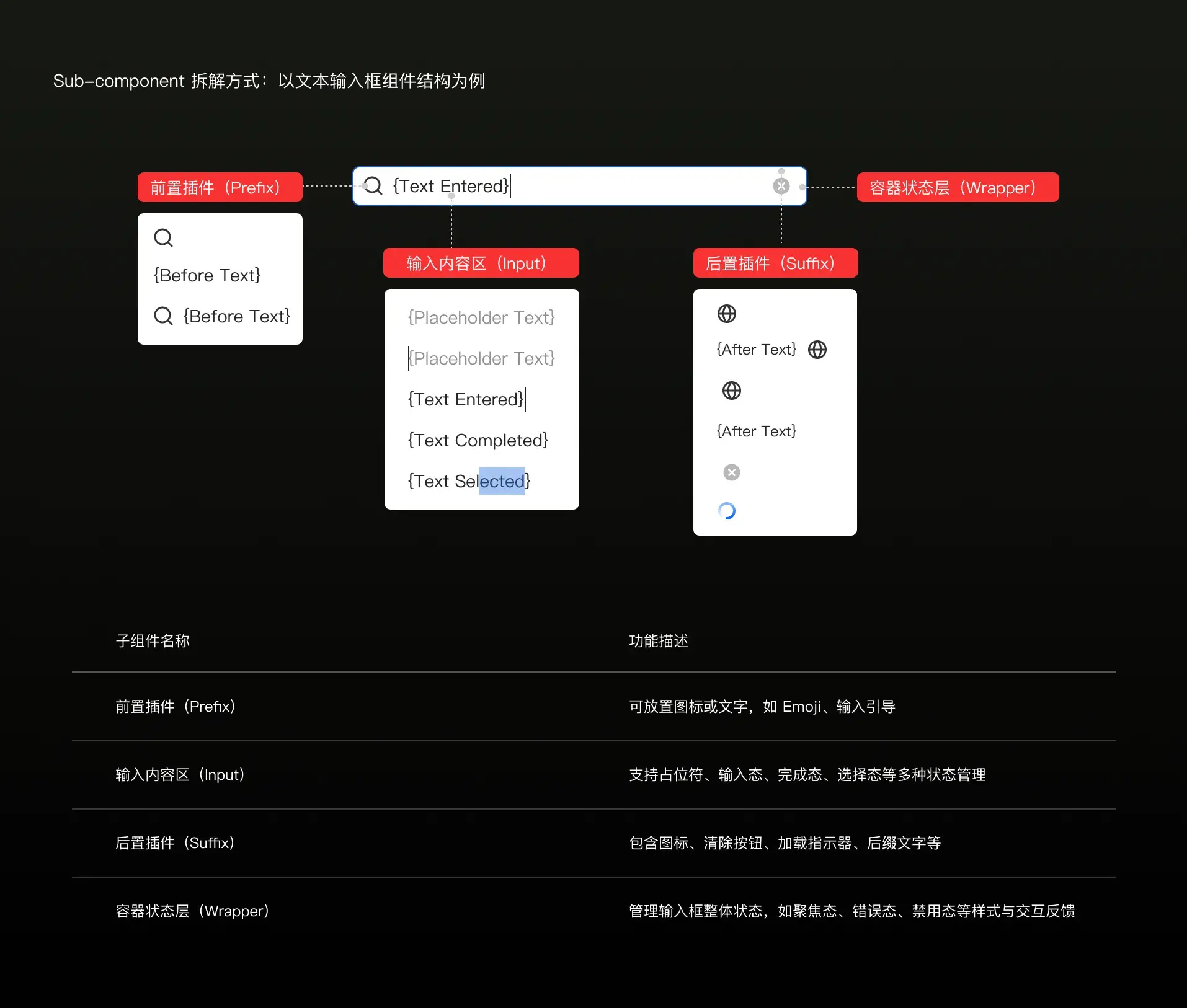1187x1008 pixels.
Task: Click the magnifier icon beside {Before Text}
Action: [163, 316]
